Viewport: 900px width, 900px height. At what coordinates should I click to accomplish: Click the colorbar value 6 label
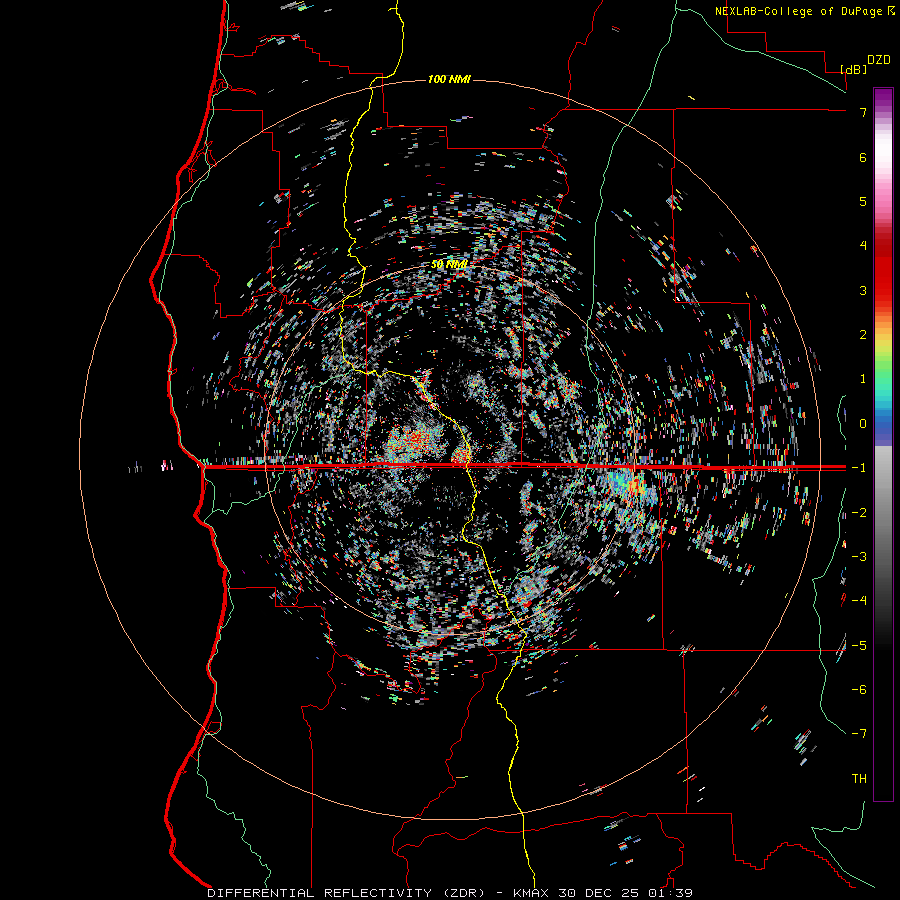[x=863, y=157]
